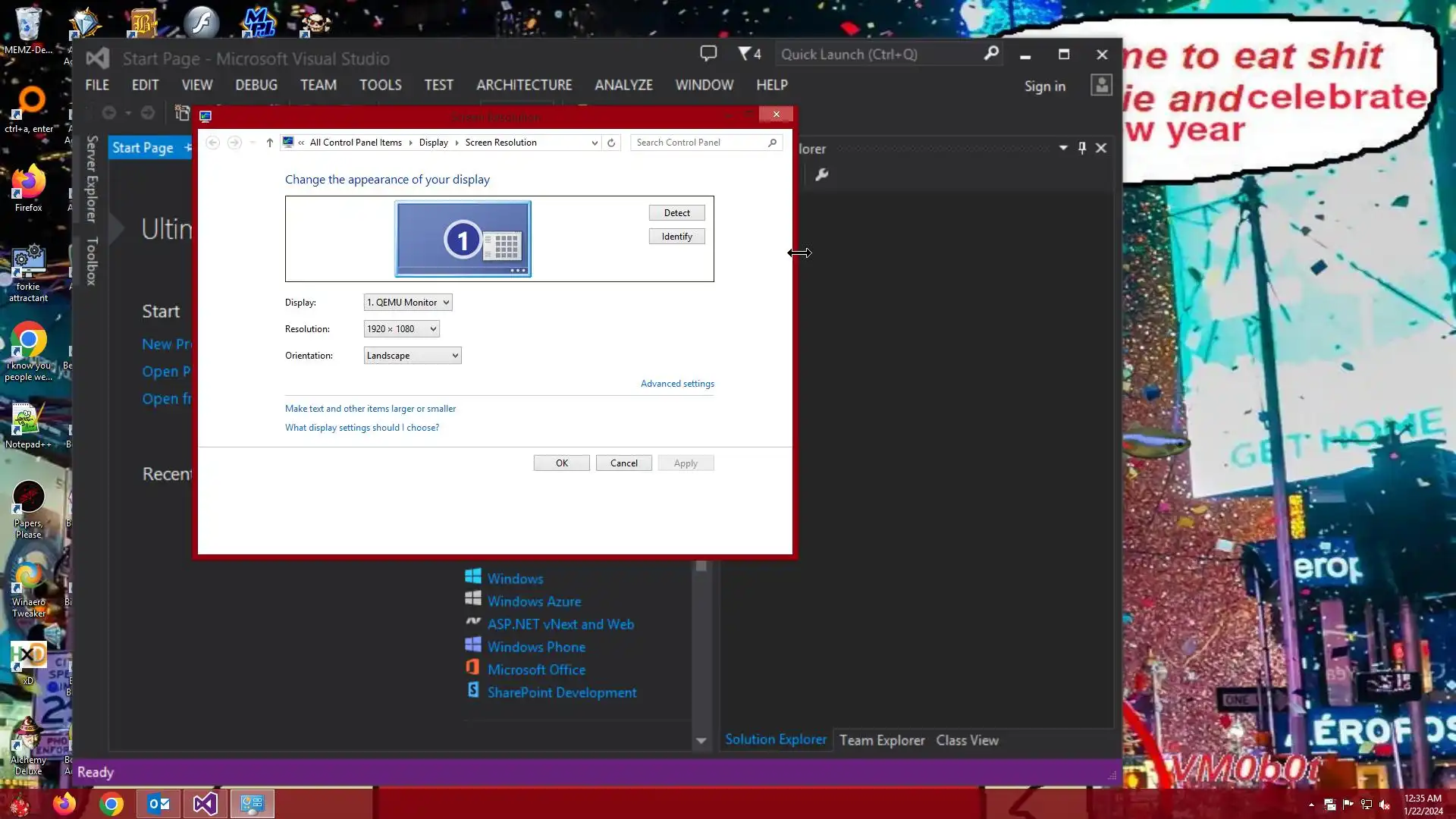The image size is (1456, 819).
Task: Click the Visual Studio feedback chat icon
Action: click(x=708, y=54)
